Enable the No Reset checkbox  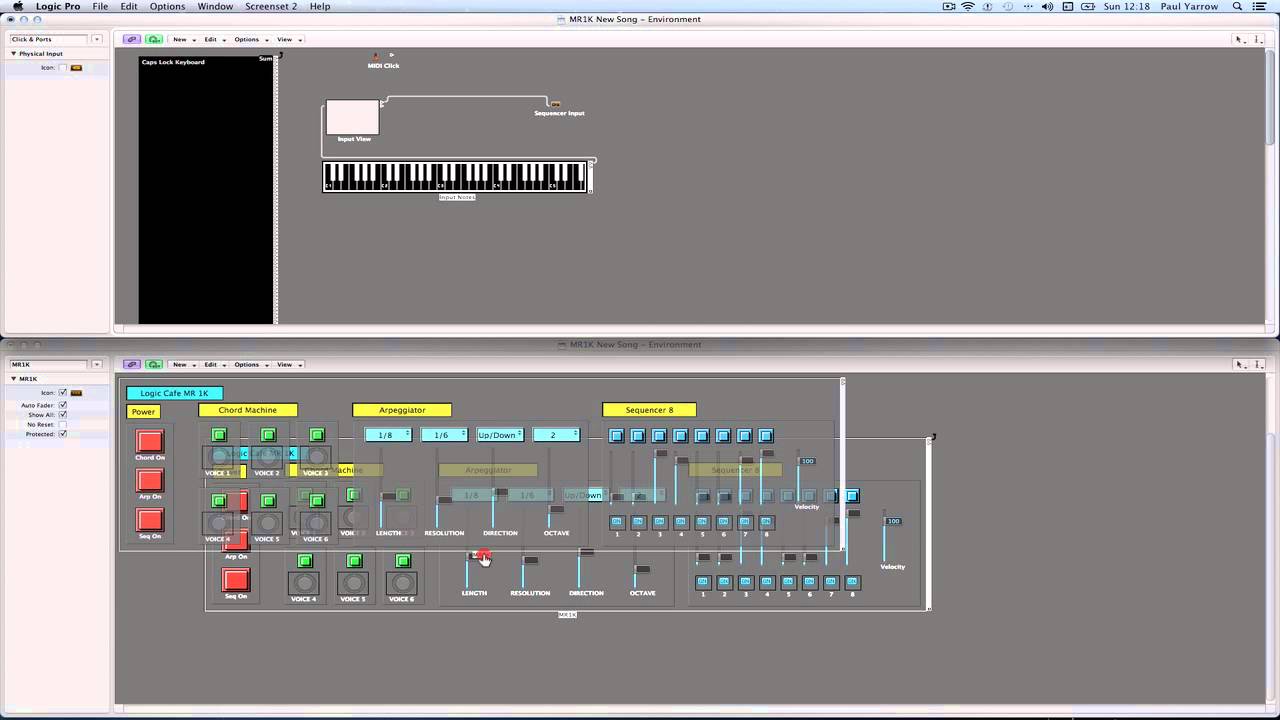click(63, 424)
